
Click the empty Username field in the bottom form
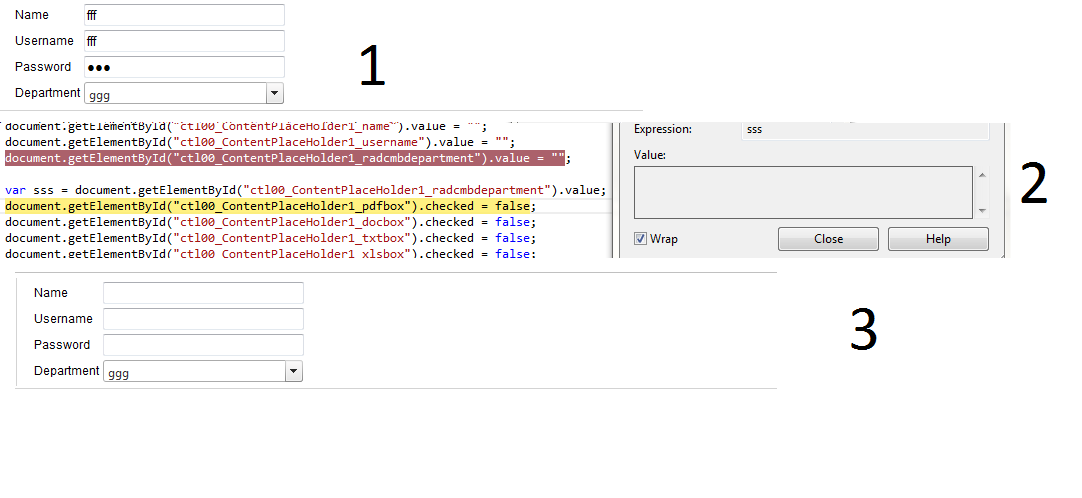[x=204, y=319]
